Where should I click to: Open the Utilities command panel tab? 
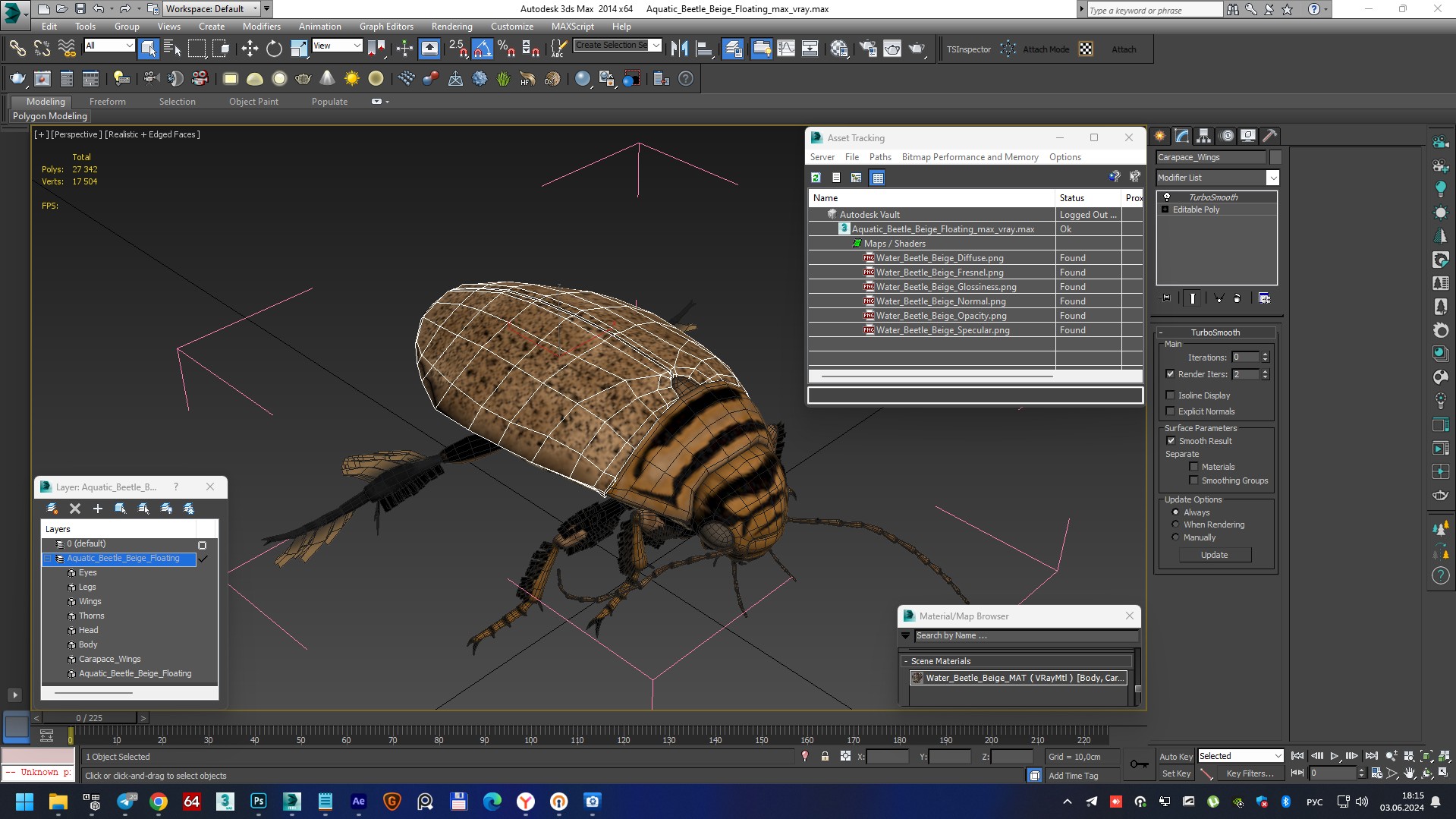tap(1269, 136)
